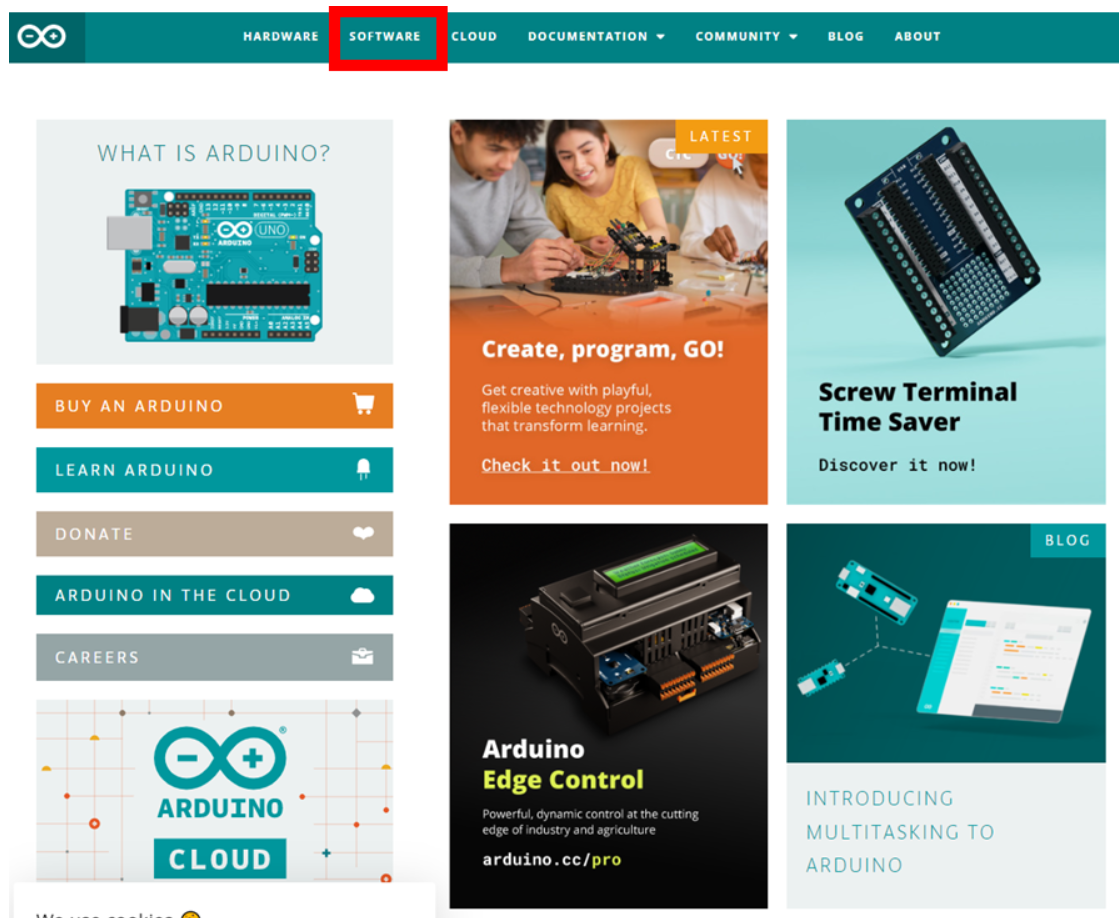Open the About nav item
Screen dimensions: 1119x918
tap(918, 36)
